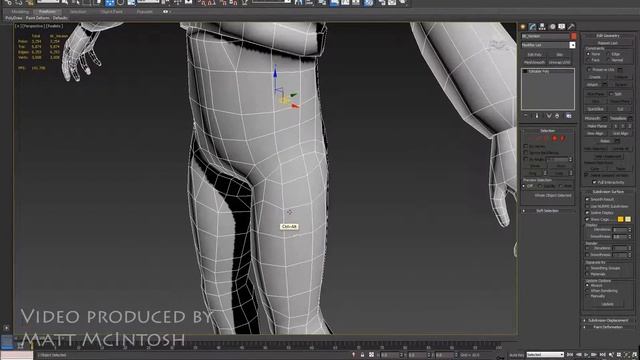640x360 pixels.
Task: Click Next Frame playback button
Action: click(594, 355)
